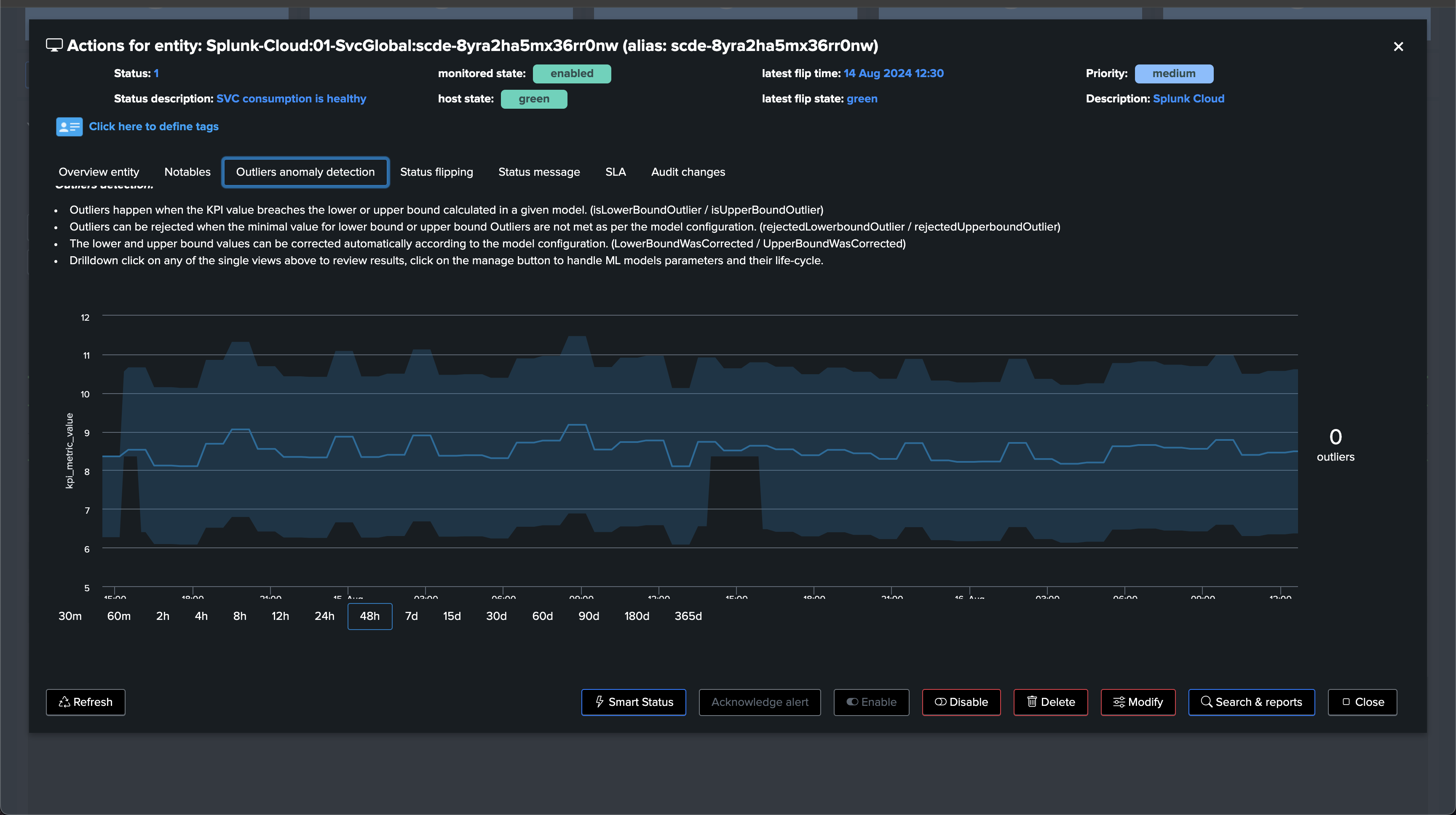Disable the entity
Image resolution: width=1456 pixels, height=815 pixels.
961,702
